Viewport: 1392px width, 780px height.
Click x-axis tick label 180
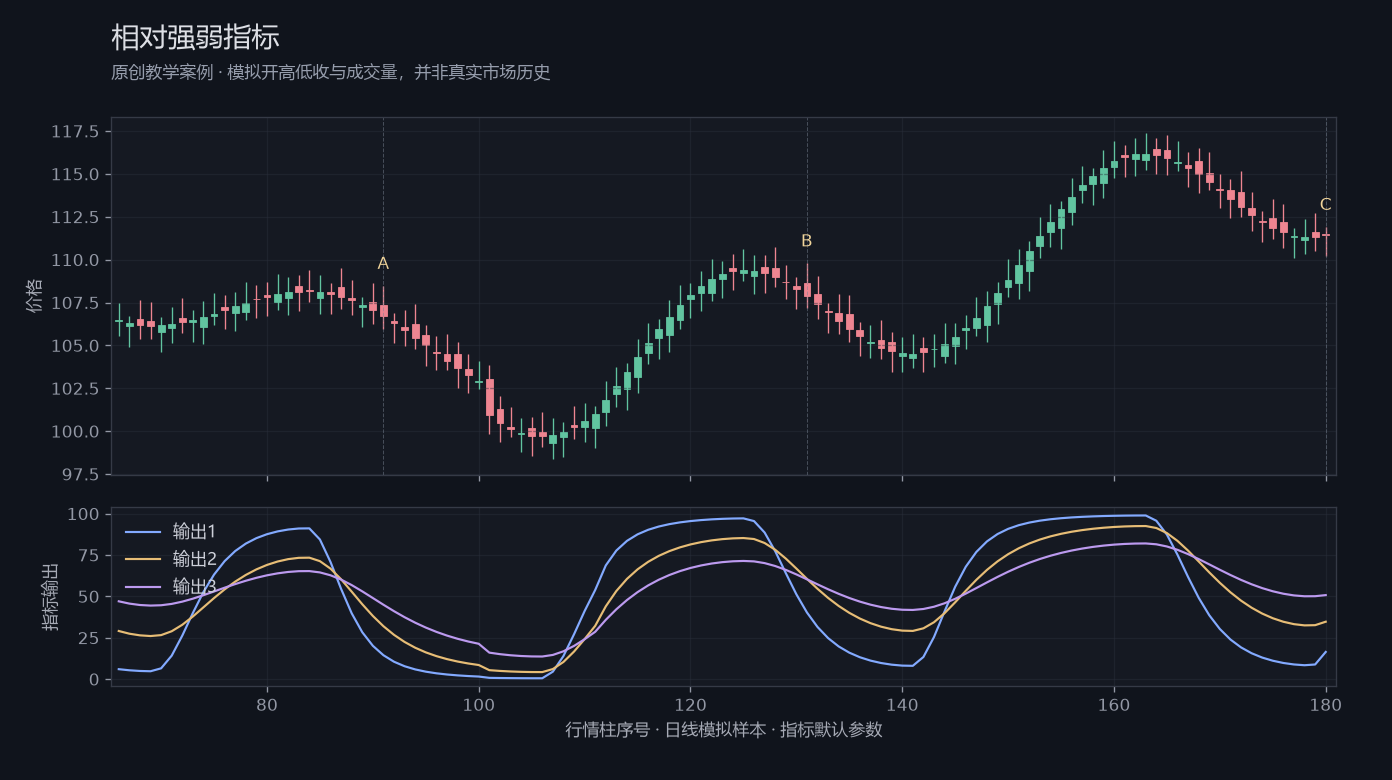click(x=1326, y=703)
